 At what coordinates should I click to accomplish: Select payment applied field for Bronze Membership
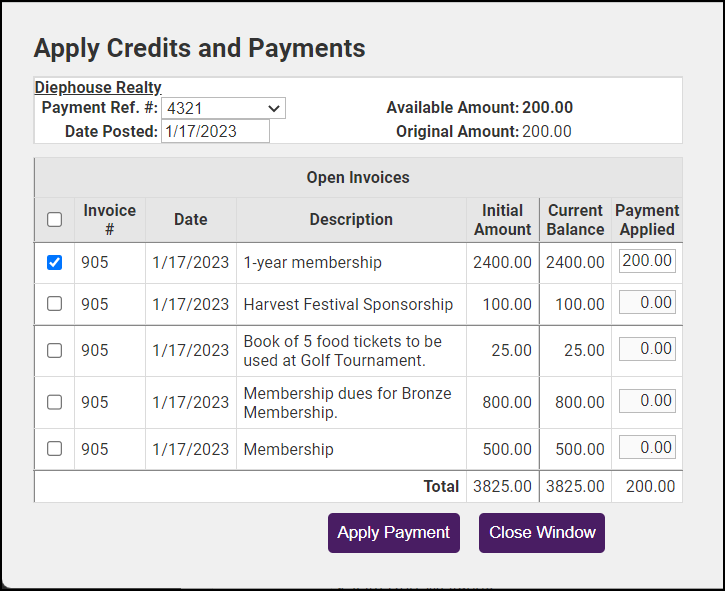pyautogui.click(x=647, y=401)
